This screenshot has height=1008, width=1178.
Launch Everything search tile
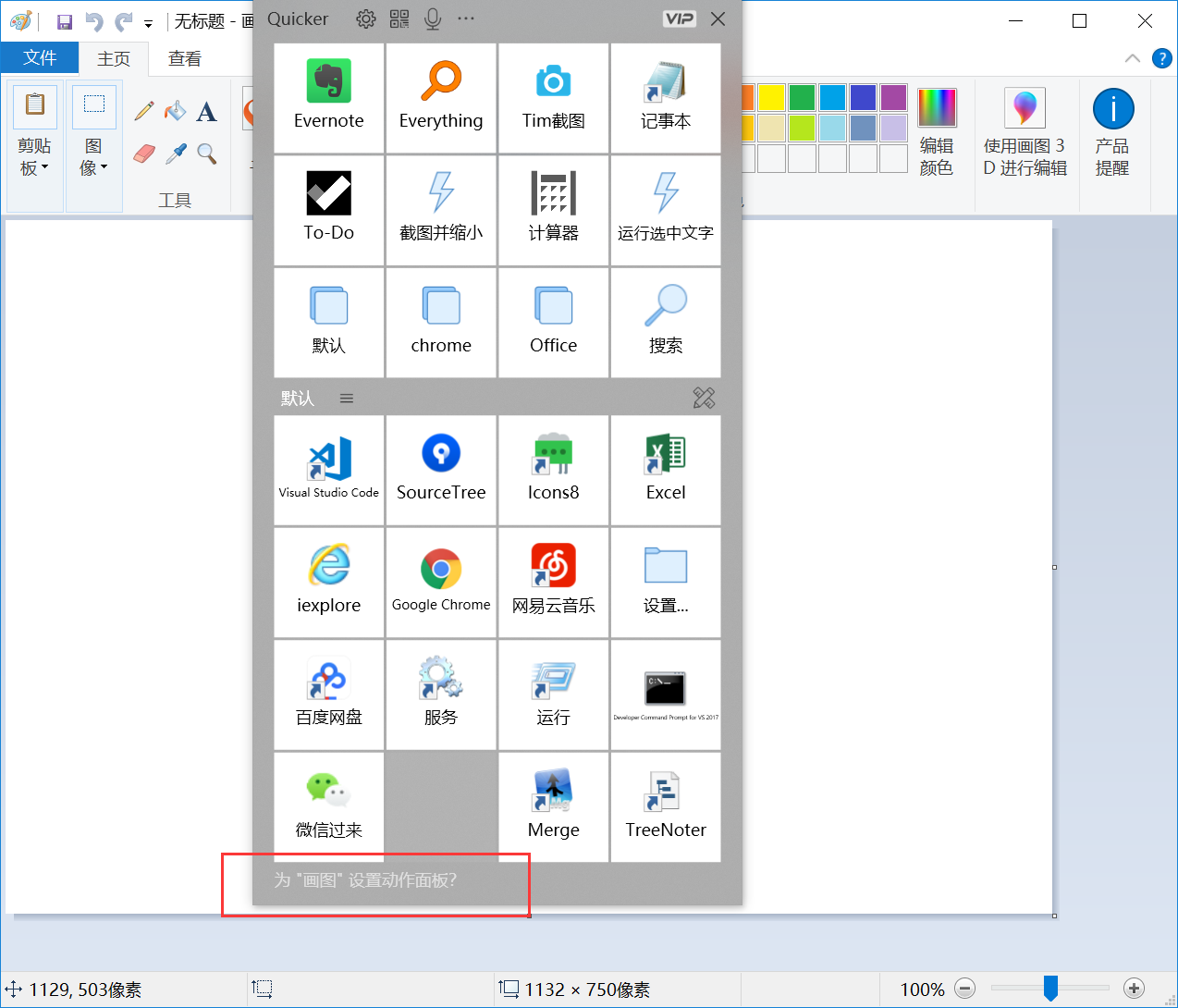click(x=441, y=98)
